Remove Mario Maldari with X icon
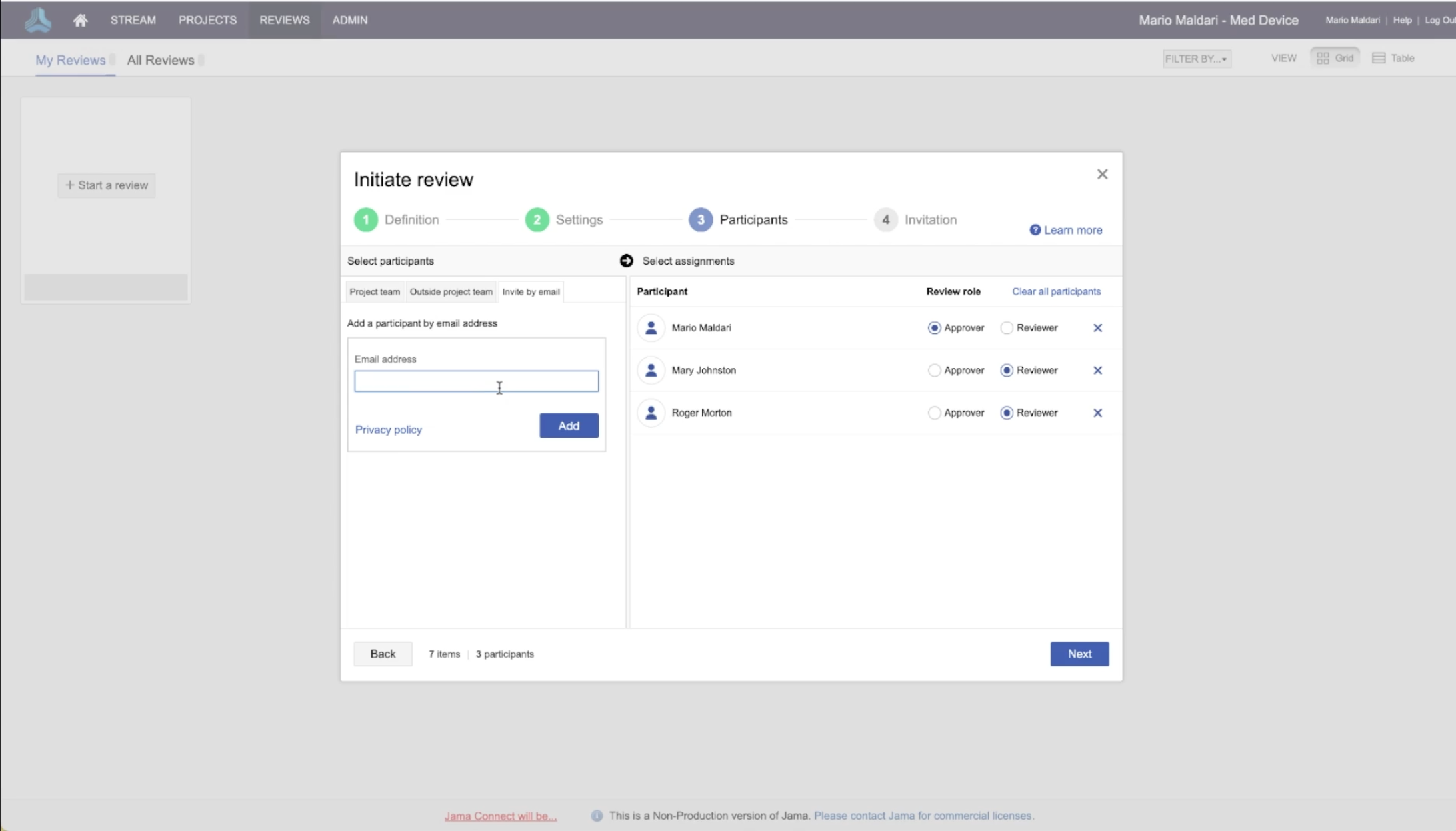1456x831 pixels. click(1097, 328)
